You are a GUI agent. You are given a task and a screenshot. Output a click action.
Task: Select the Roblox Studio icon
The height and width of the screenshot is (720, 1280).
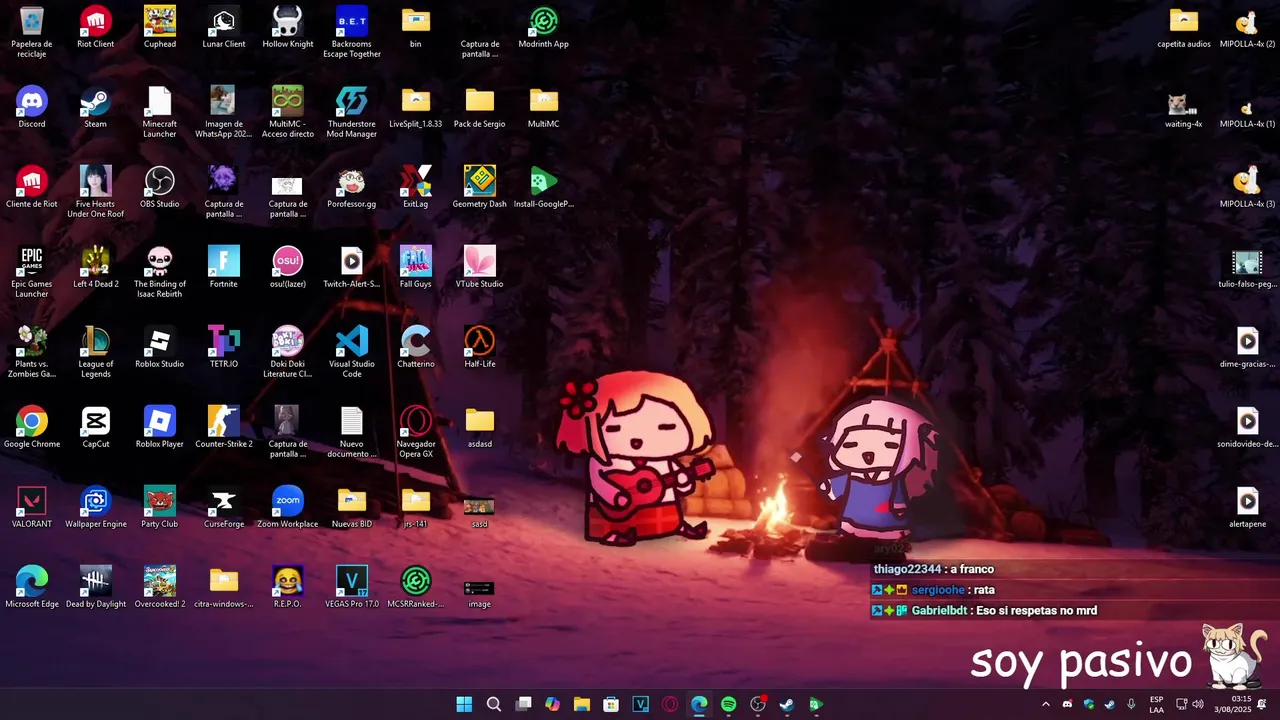click(160, 347)
